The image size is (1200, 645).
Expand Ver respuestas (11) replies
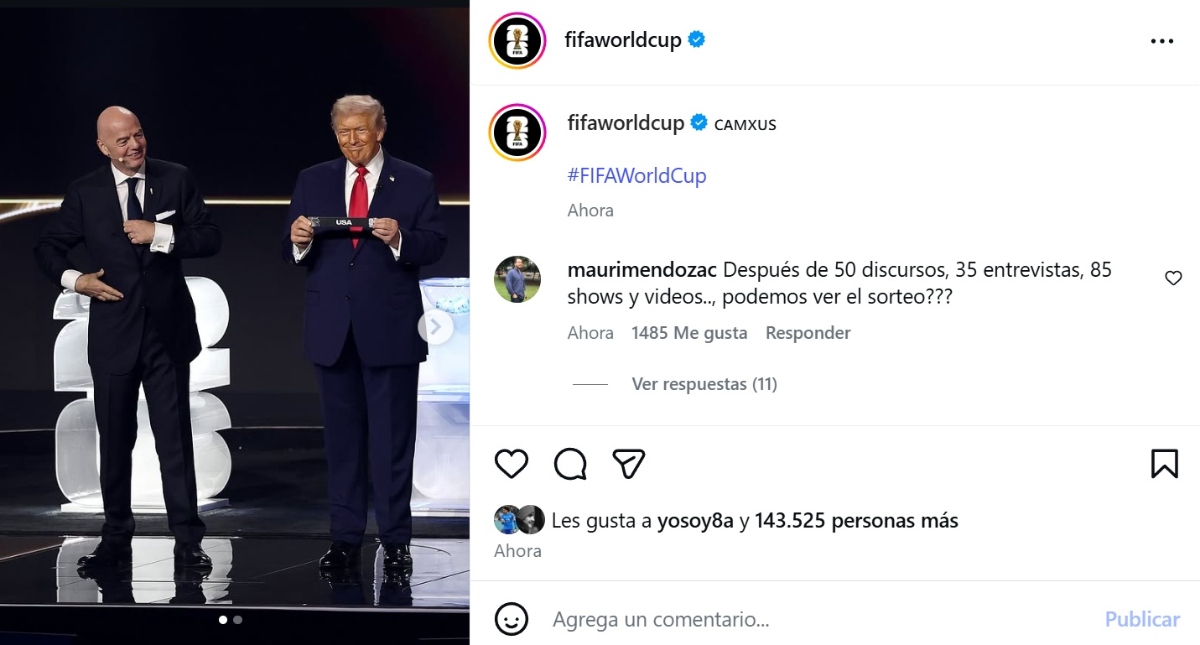704,384
